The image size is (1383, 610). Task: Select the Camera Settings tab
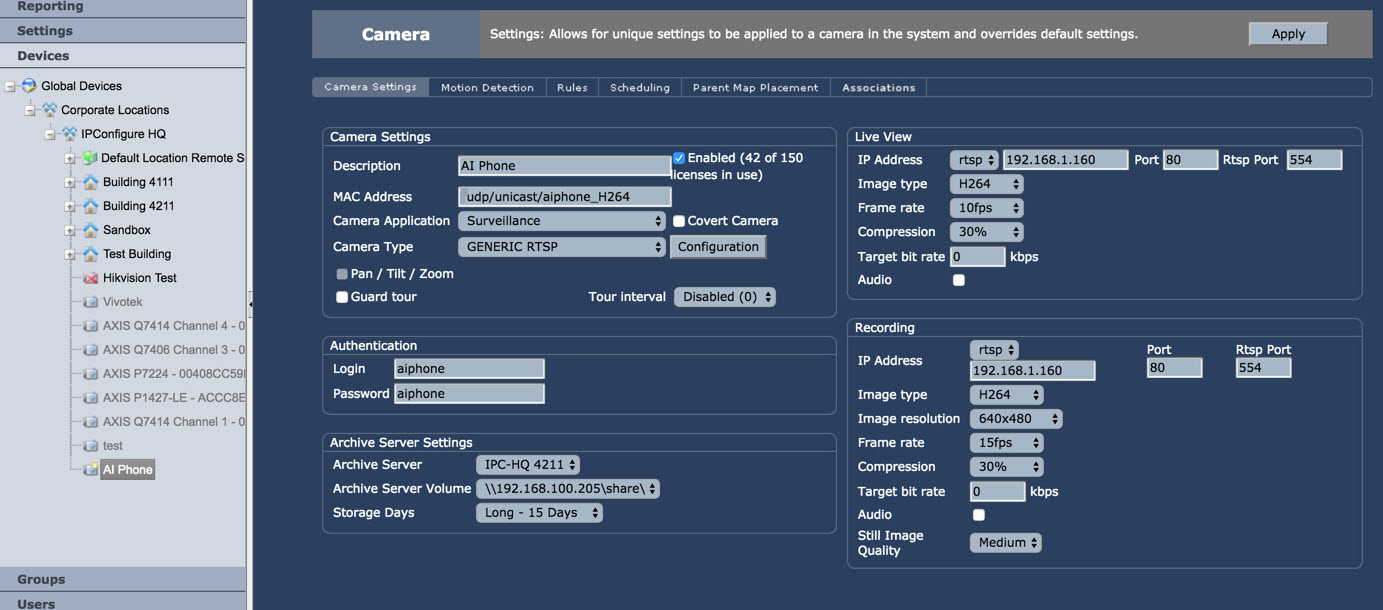pyautogui.click(x=371, y=87)
